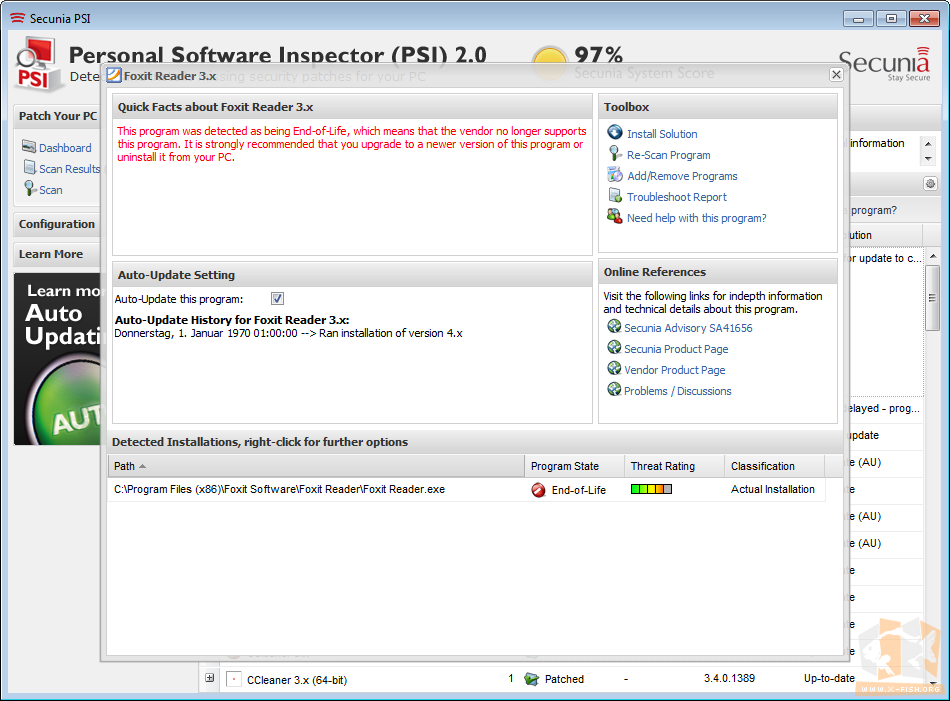The image size is (950, 701).
Task: Open Add/Remove Programs link
Action: (682, 176)
